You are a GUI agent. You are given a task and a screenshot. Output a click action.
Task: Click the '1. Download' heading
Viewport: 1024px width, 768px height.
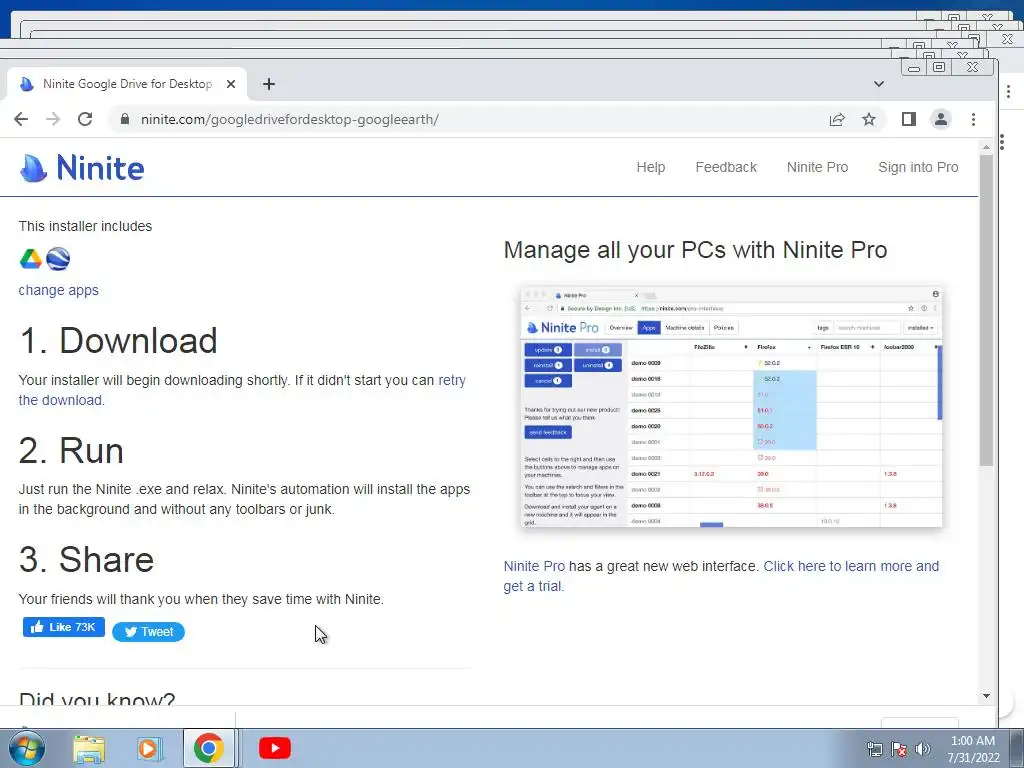(118, 340)
